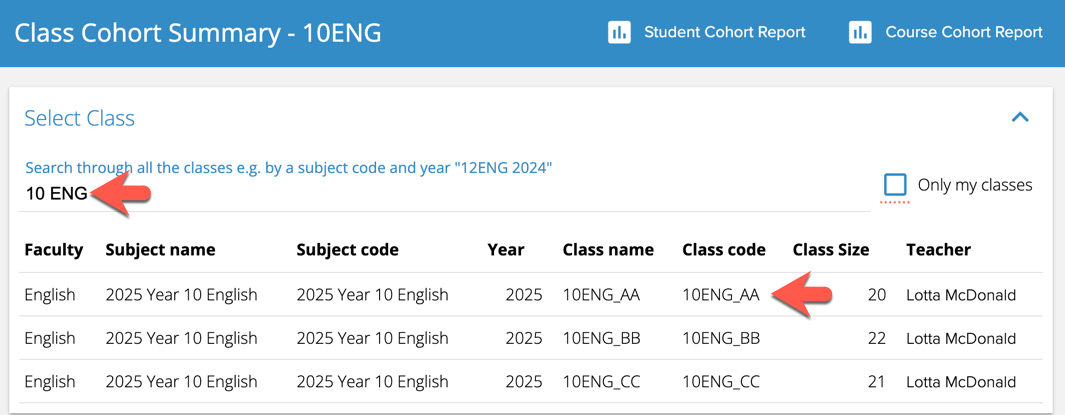The width and height of the screenshot is (1065, 415).
Task: Sort by the Subject code column header
Action: (347, 250)
